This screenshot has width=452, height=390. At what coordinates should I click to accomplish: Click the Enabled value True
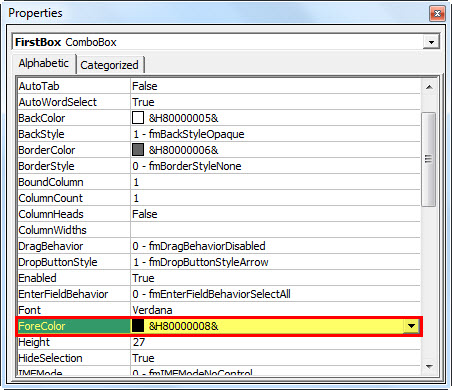[143, 278]
